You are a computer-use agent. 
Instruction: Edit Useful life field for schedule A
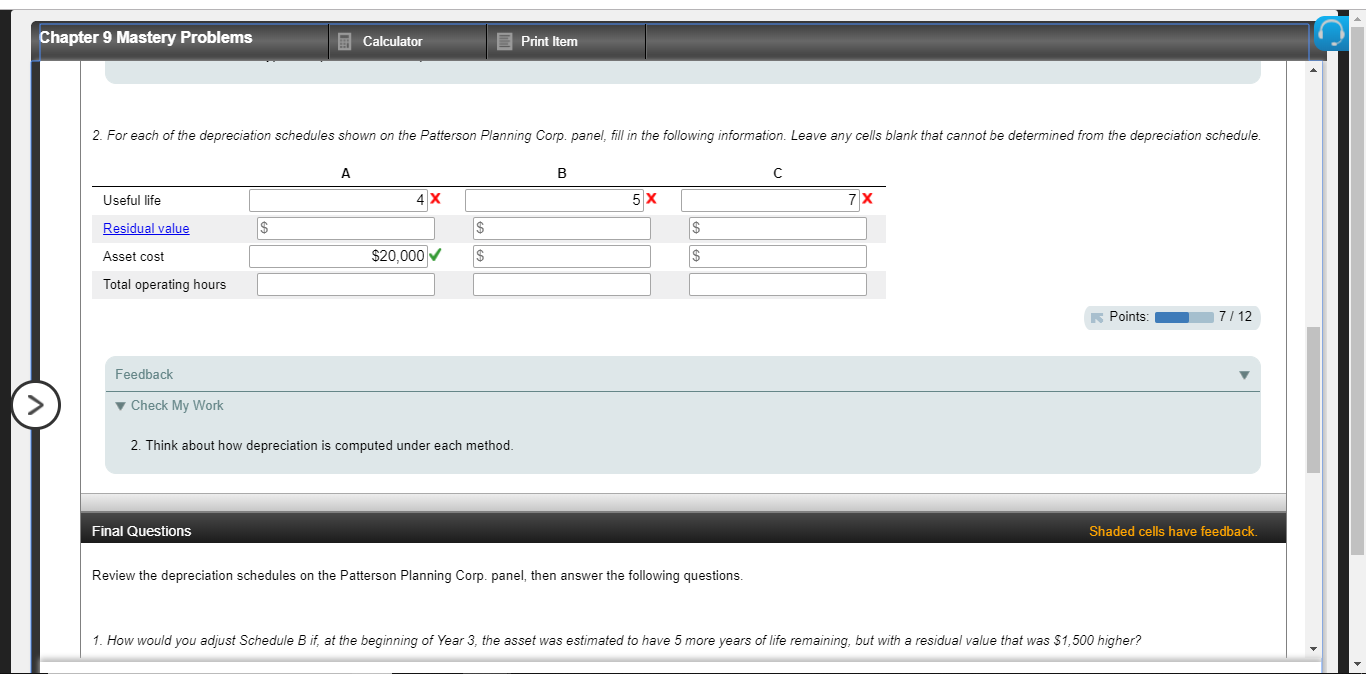[338, 200]
